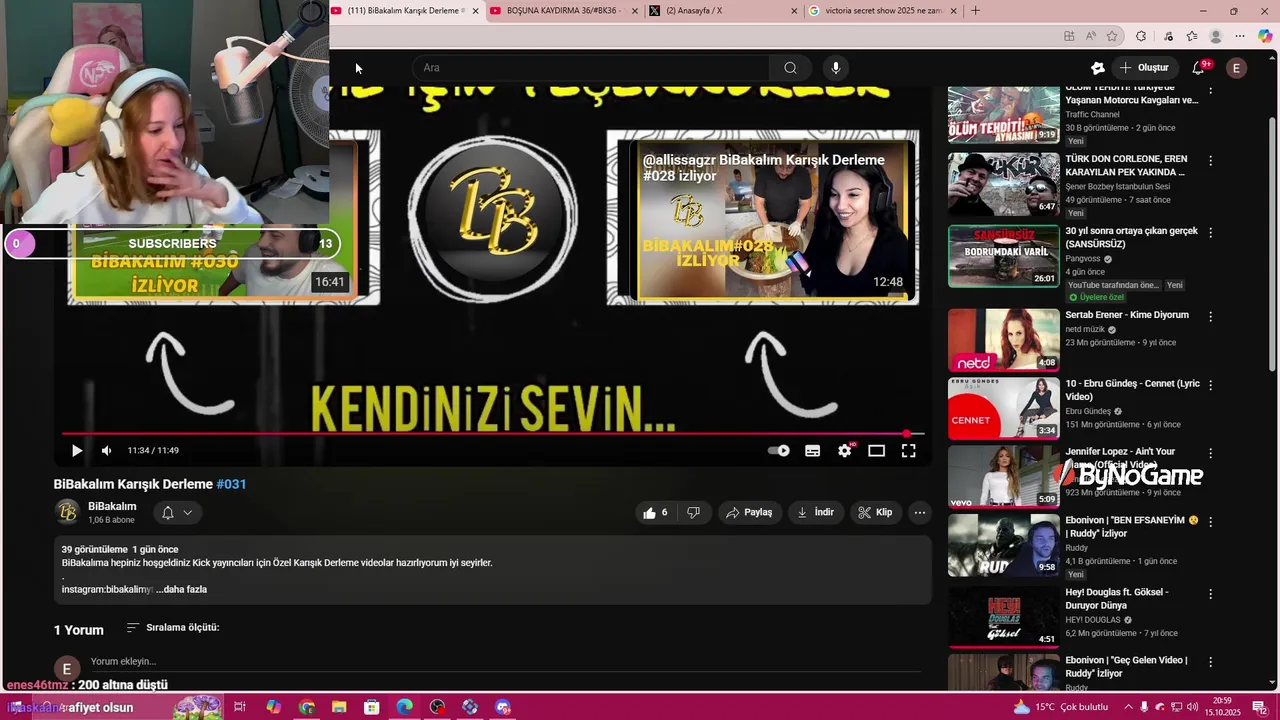Open the split screen icon in address bar
Screen dimensions: 1280x720
click(1069, 36)
